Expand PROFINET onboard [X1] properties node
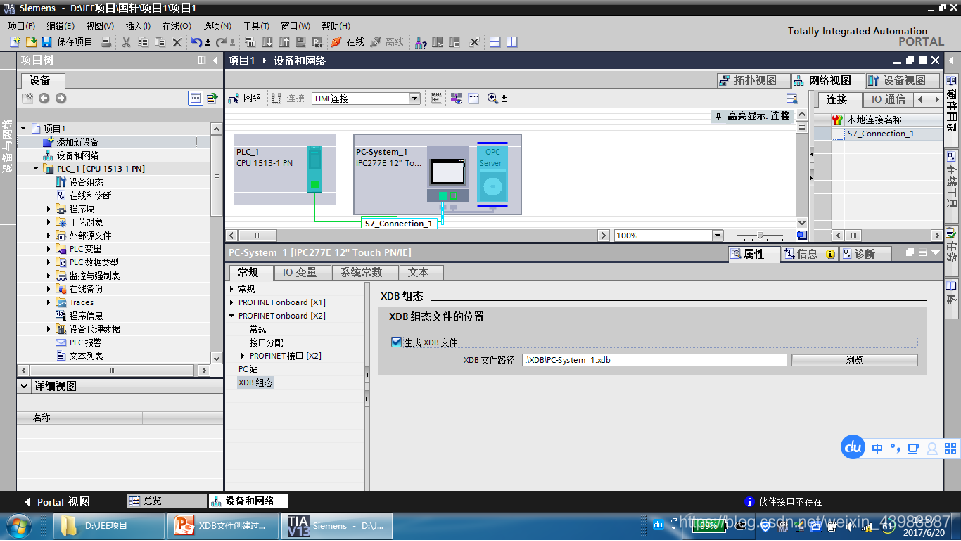Screen dimensions: 961x541 coord(232,302)
